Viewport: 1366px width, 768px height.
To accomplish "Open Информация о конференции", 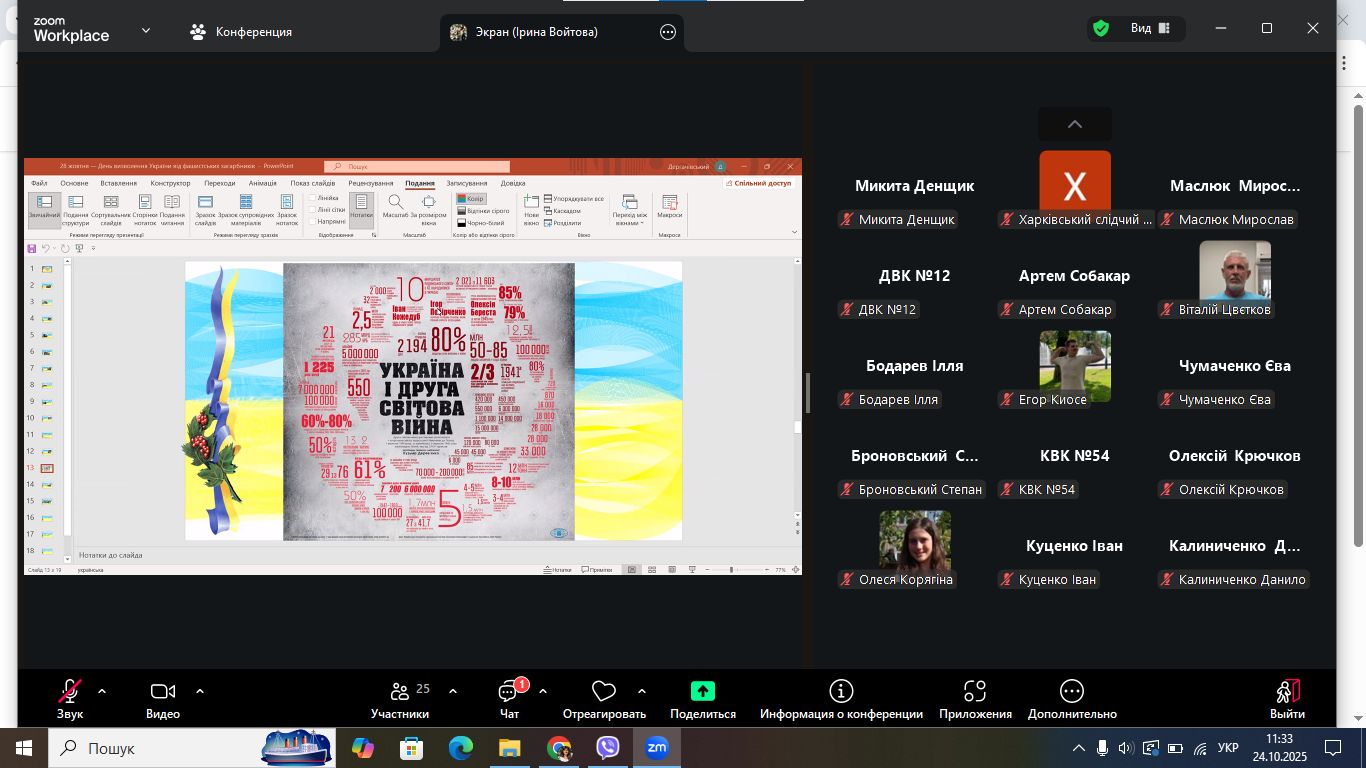I will (x=841, y=692).
